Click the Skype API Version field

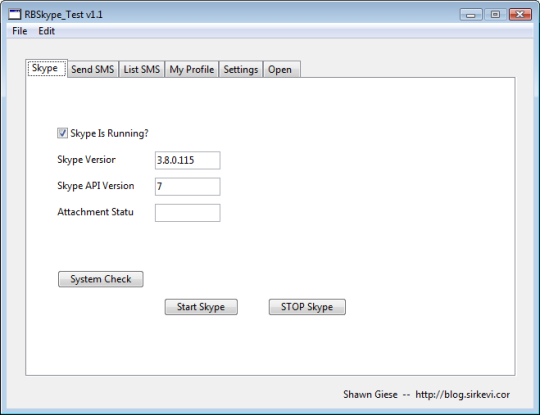188,186
